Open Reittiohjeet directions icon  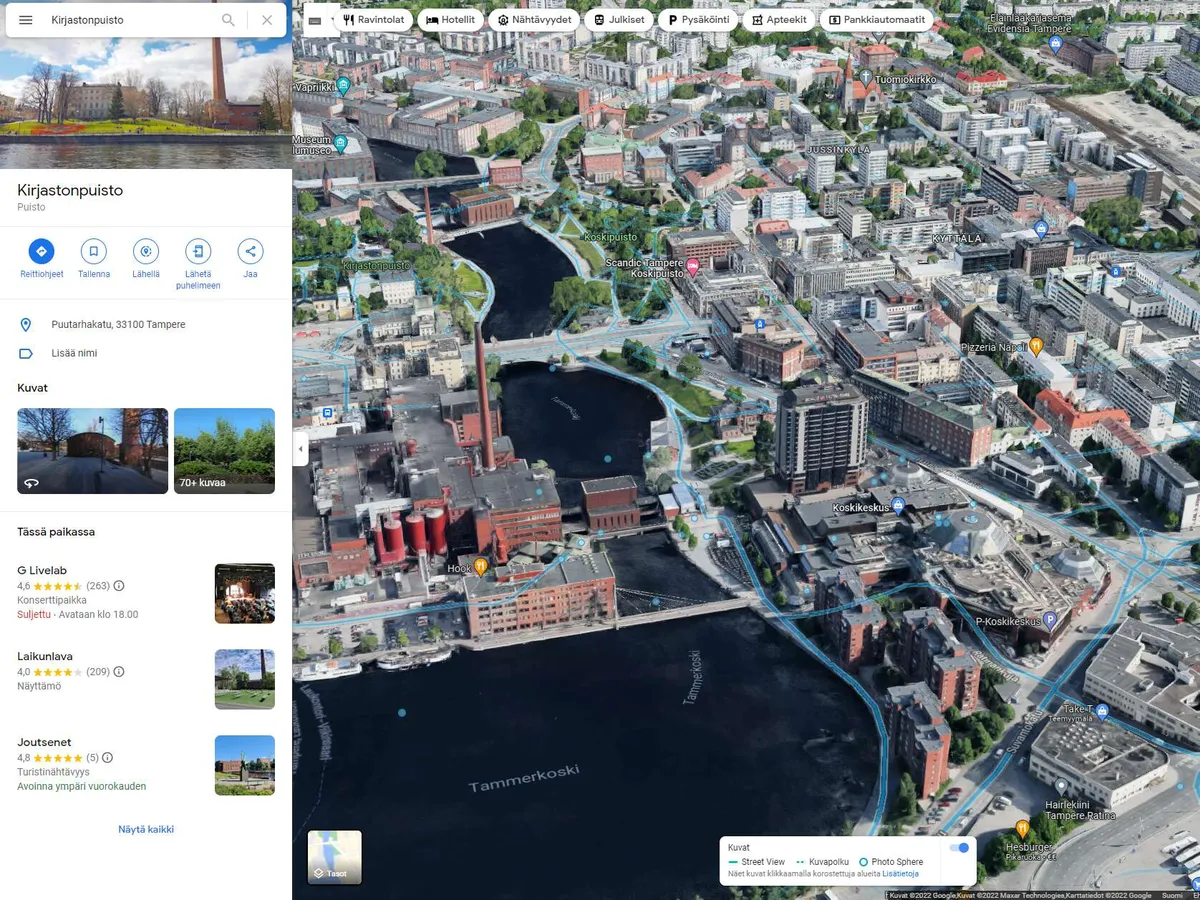click(41, 251)
